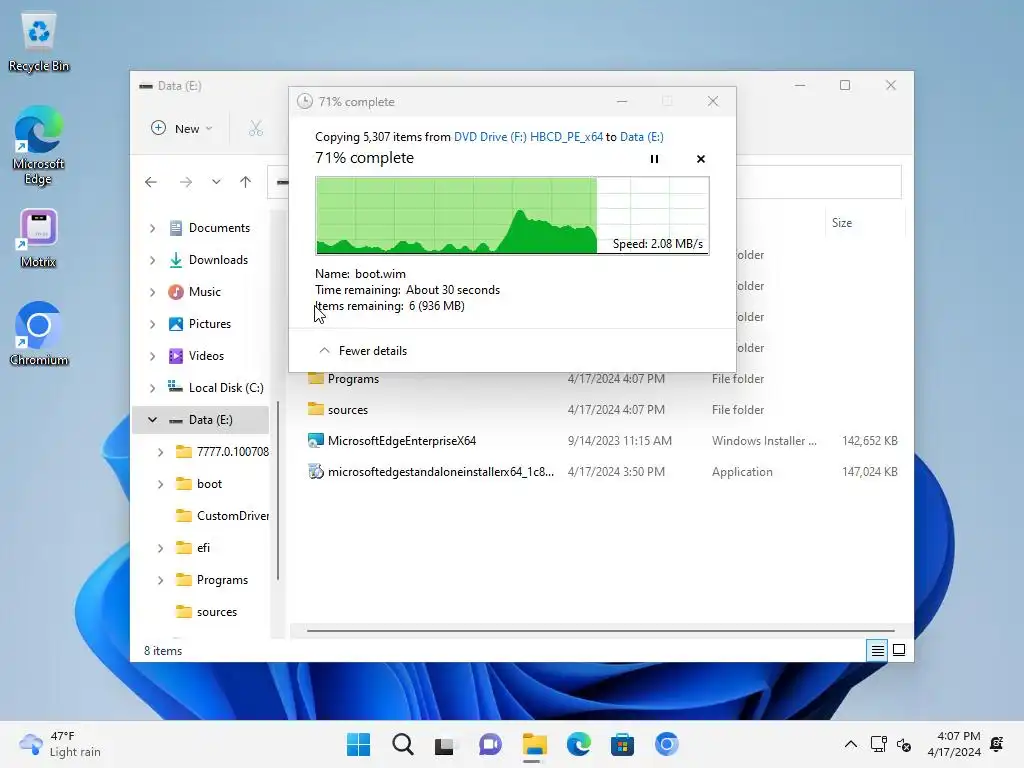Collapse the dialog with Fewer details

click(362, 351)
